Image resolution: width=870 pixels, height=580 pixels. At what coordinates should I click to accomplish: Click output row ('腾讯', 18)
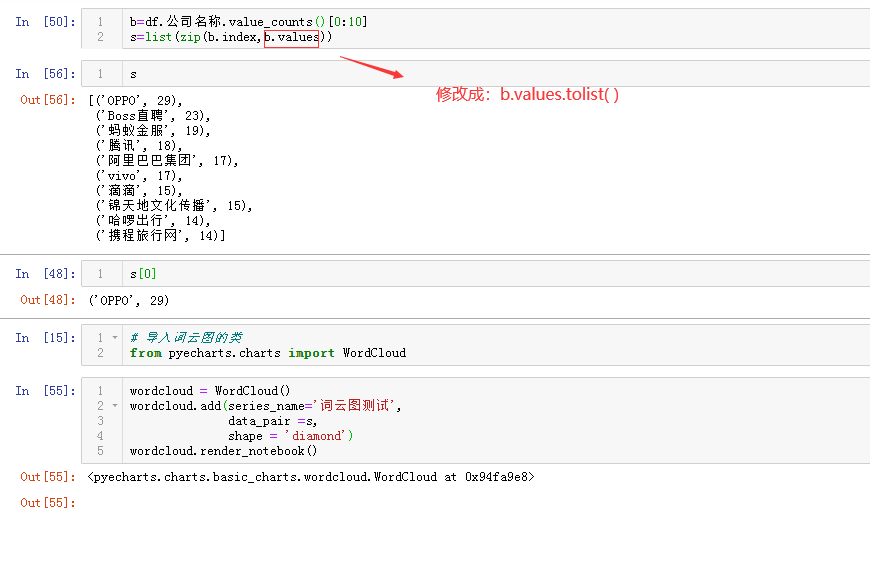139,145
